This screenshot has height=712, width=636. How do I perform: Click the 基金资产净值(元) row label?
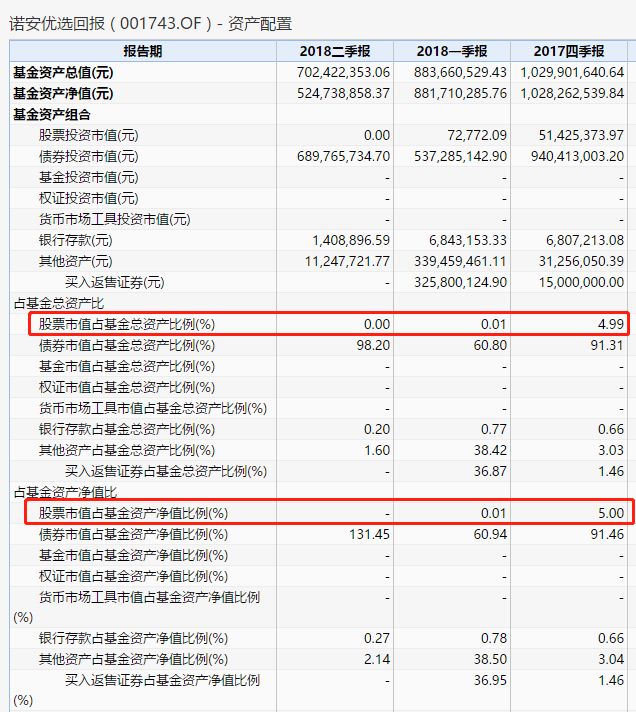tap(63, 93)
